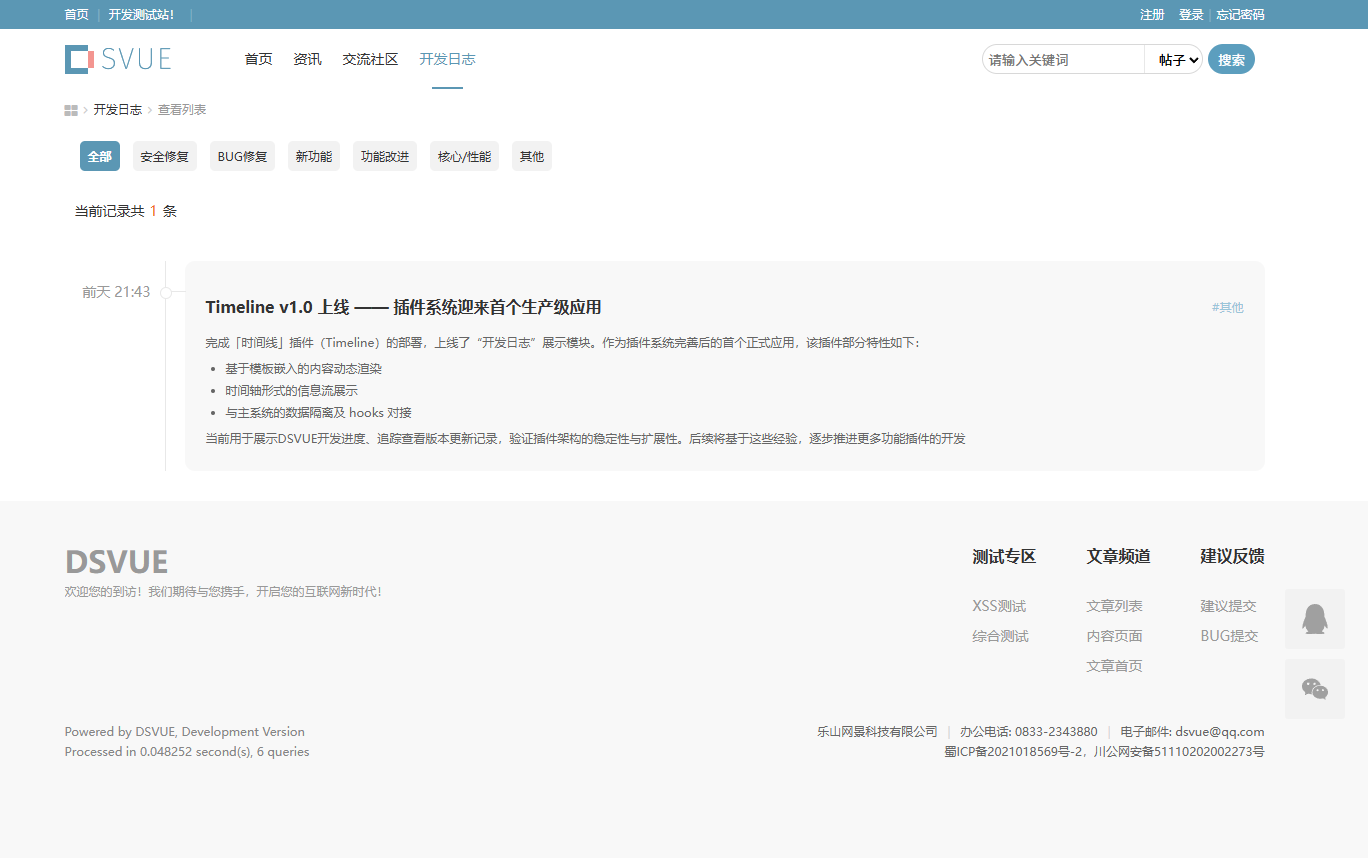Click the breadcrumb home grid icon

(x=71, y=110)
